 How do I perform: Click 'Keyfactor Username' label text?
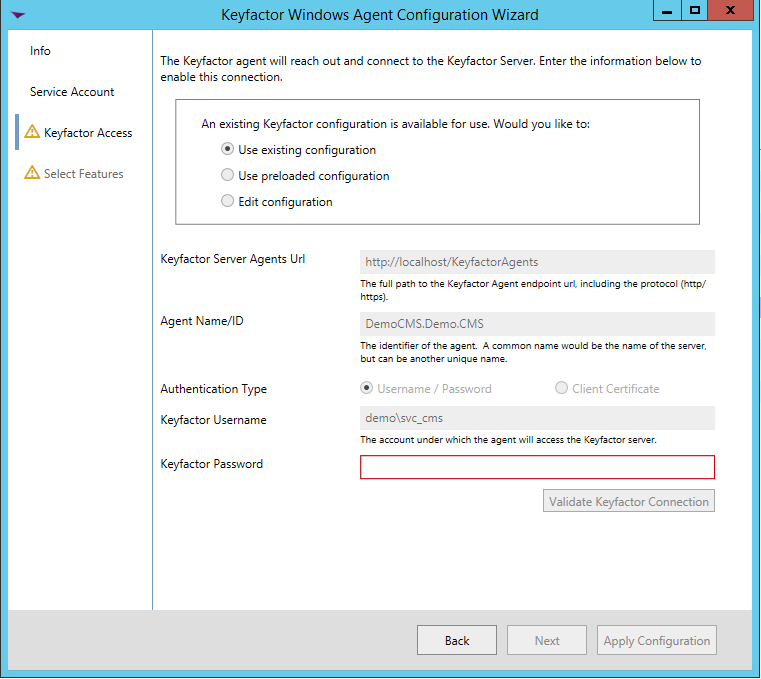[x=213, y=420]
